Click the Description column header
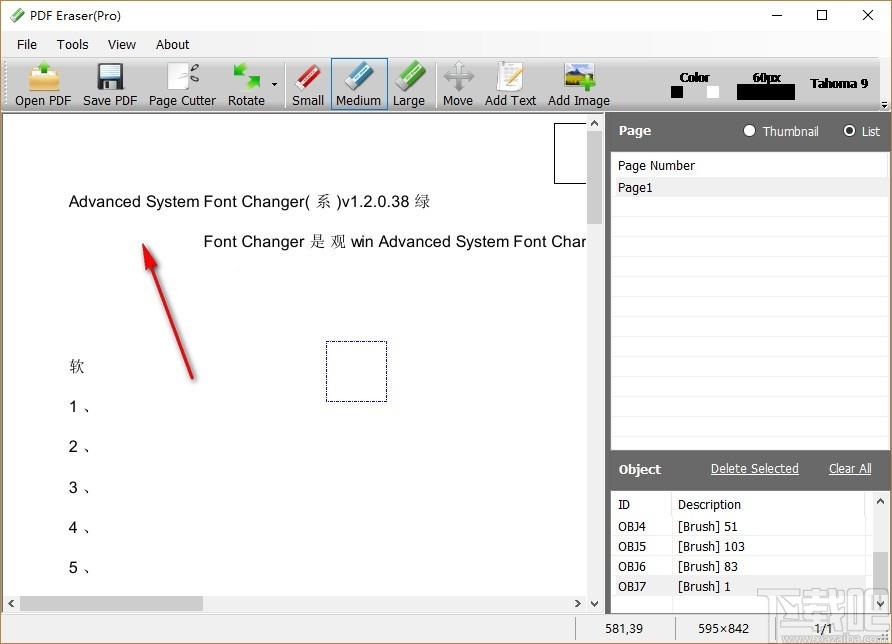The height and width of the screenshot is (644, 892). (x=769, y=505)
